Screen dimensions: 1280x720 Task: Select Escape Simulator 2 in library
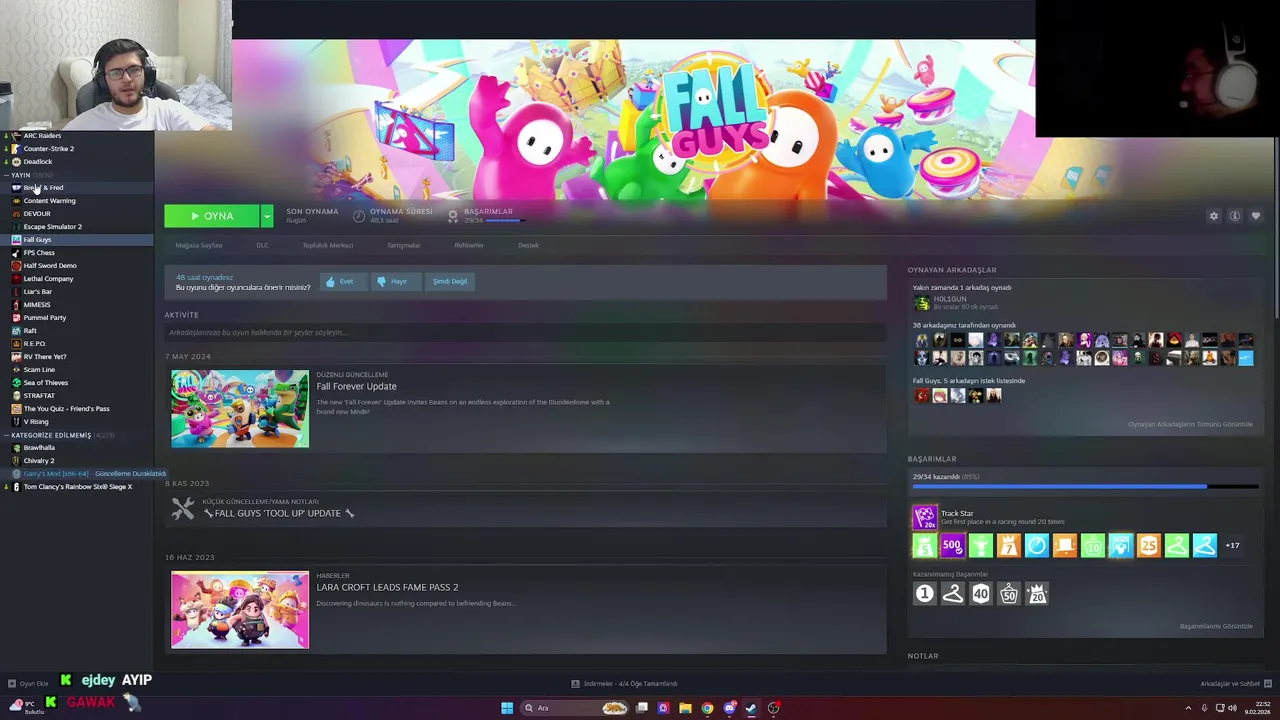52,226
